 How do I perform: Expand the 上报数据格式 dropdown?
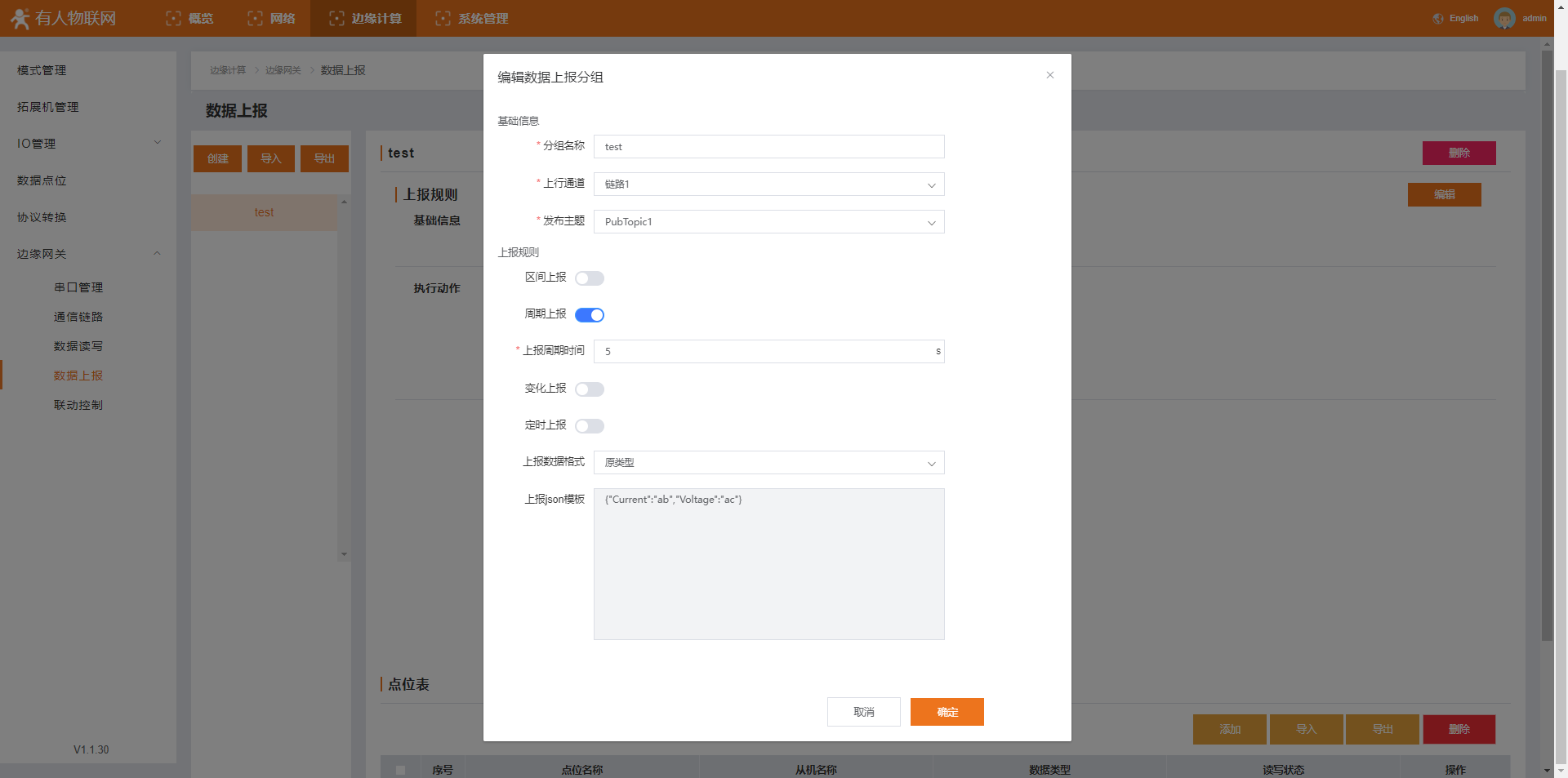point(768,463)
